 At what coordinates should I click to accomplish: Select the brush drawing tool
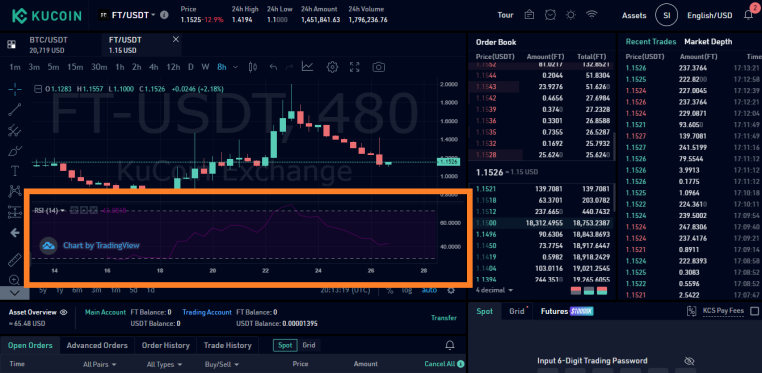coord(15,151)
